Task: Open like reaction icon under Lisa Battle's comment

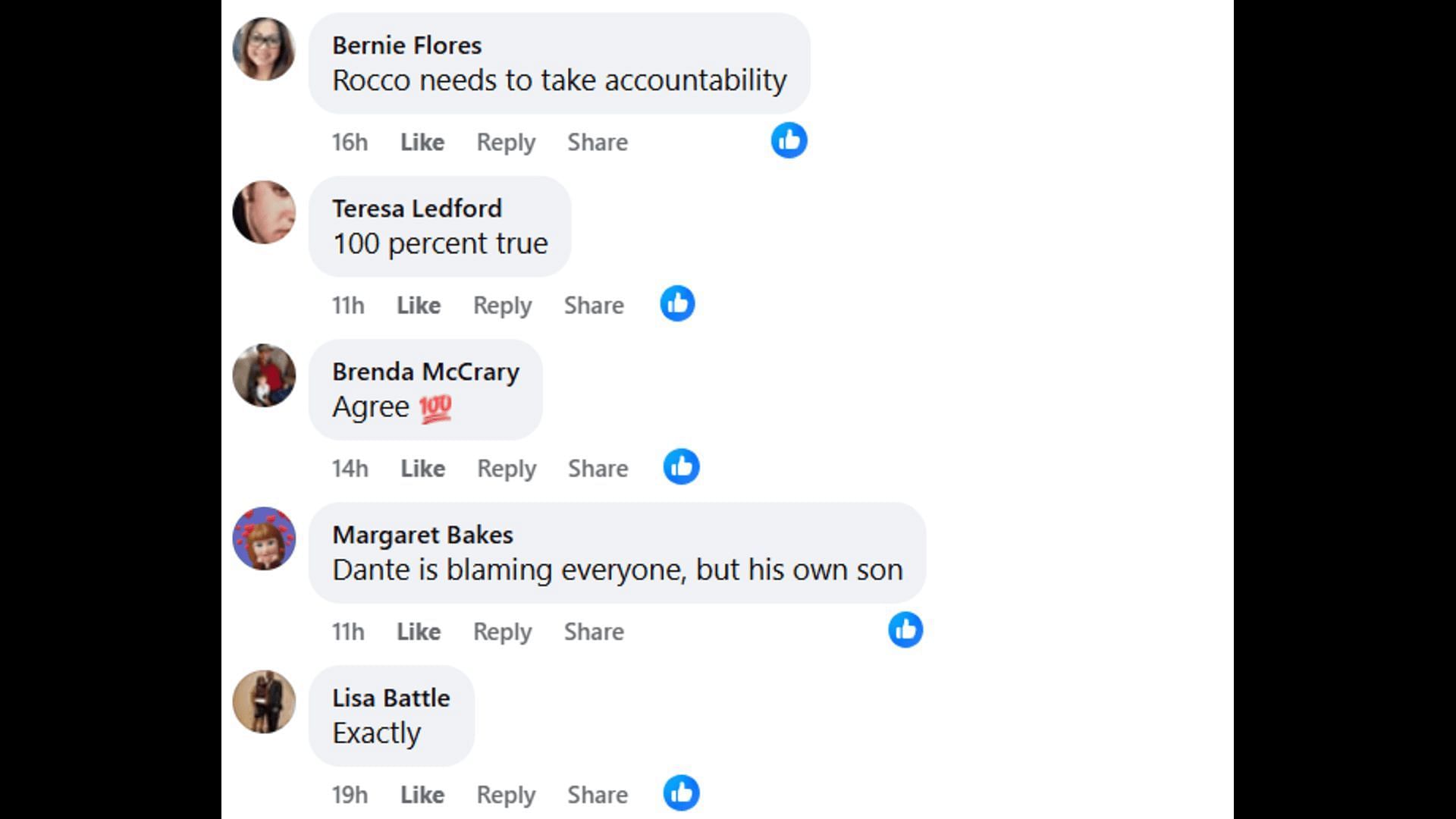Action: point(681,793)
